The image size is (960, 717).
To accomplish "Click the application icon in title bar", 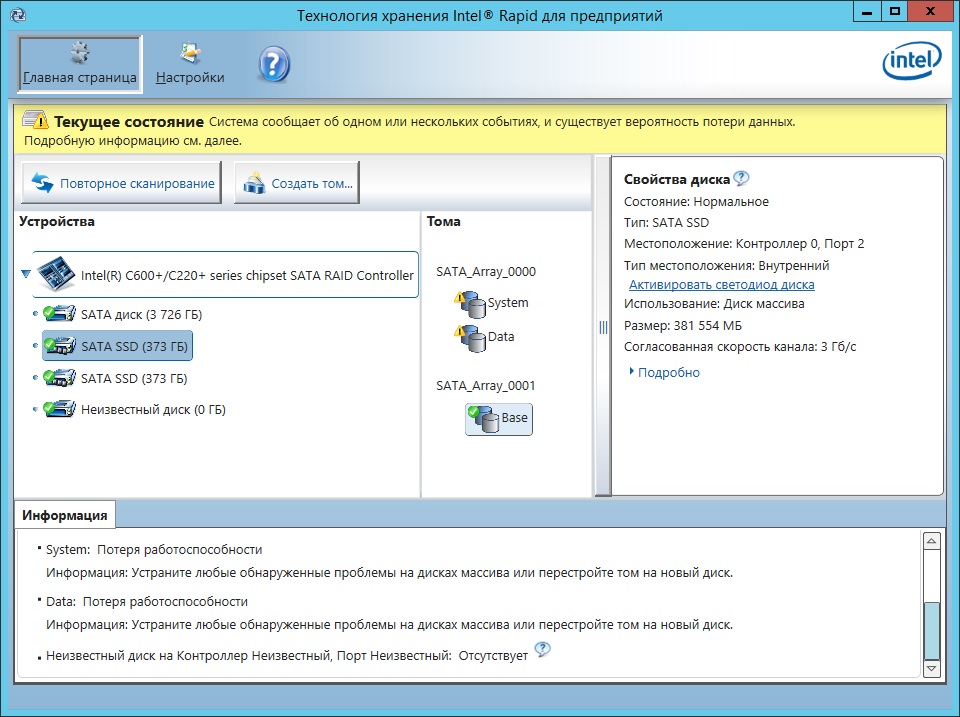I will [18, 15].
